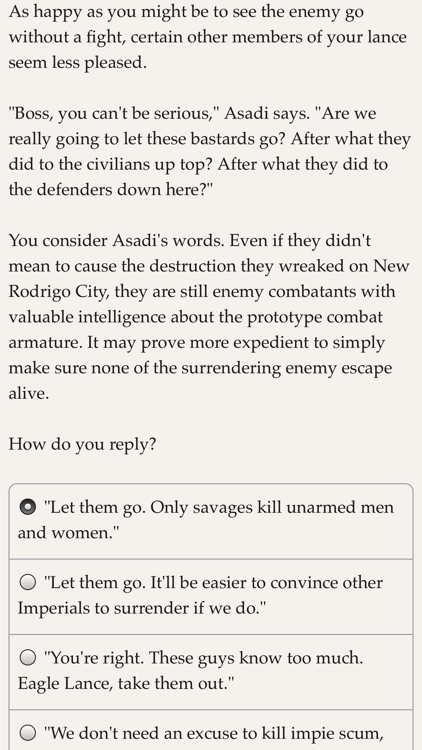
Task: Click the "armature. It may prove more expedient" line
Action: coord(197,342)
